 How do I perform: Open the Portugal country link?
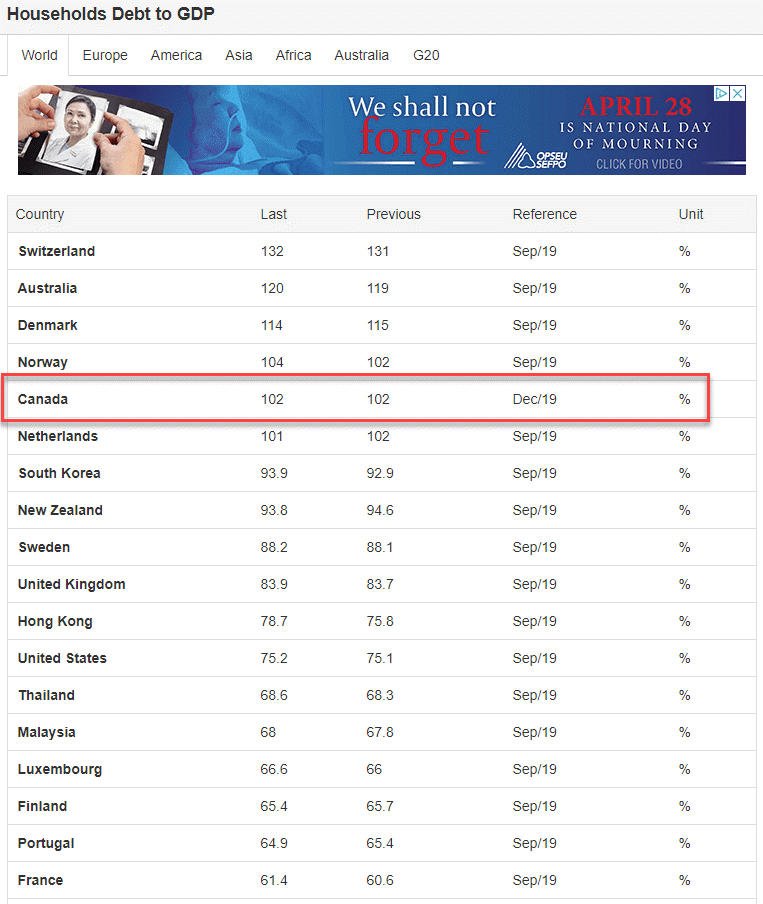click(46, 843)
